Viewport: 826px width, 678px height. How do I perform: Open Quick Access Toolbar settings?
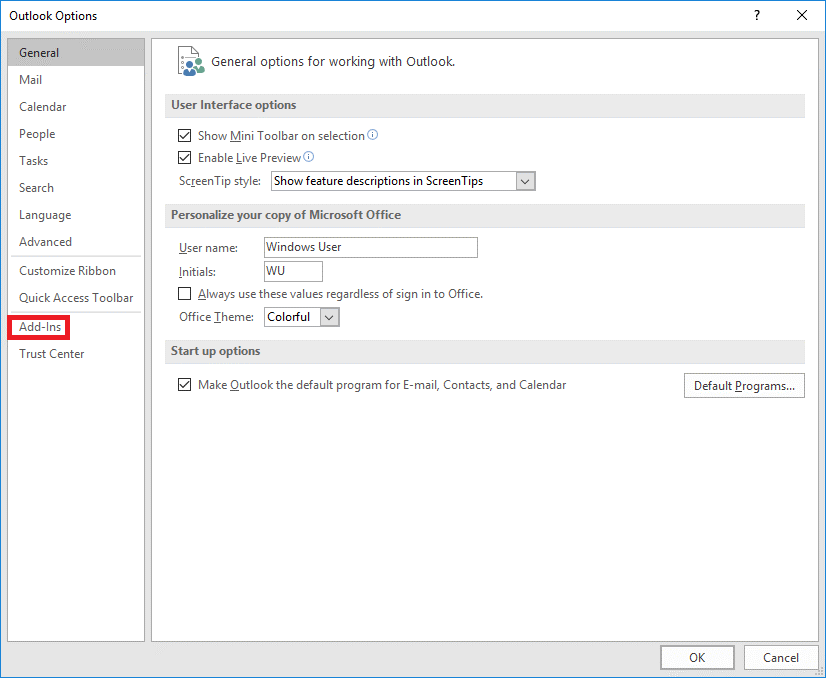click(76, 298)
